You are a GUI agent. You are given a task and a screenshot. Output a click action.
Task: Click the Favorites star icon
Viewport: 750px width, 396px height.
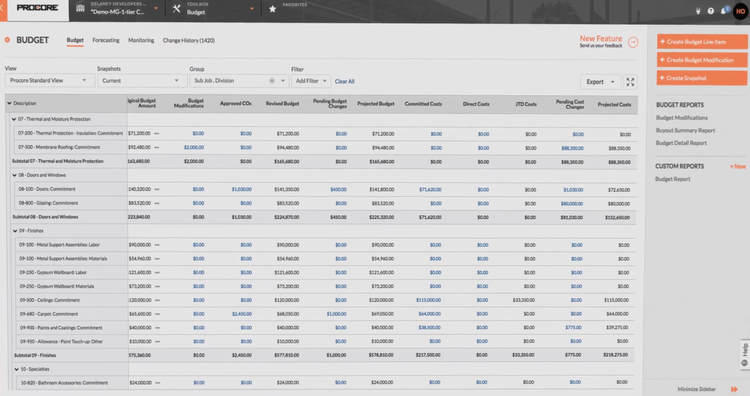point(272,9)
